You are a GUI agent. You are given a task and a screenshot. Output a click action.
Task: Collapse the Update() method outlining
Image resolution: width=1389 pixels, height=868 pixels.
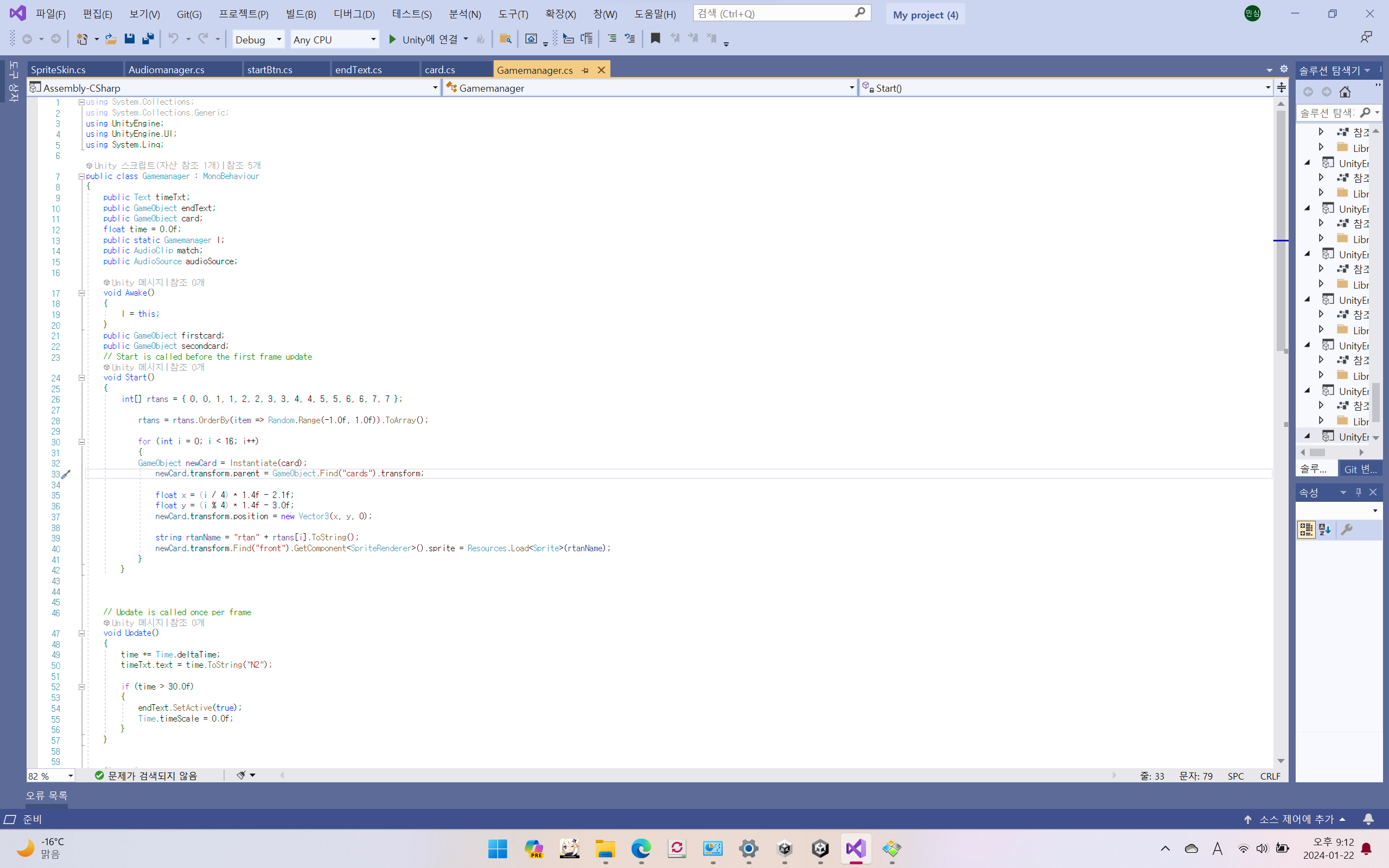click(x=81, y=633)
